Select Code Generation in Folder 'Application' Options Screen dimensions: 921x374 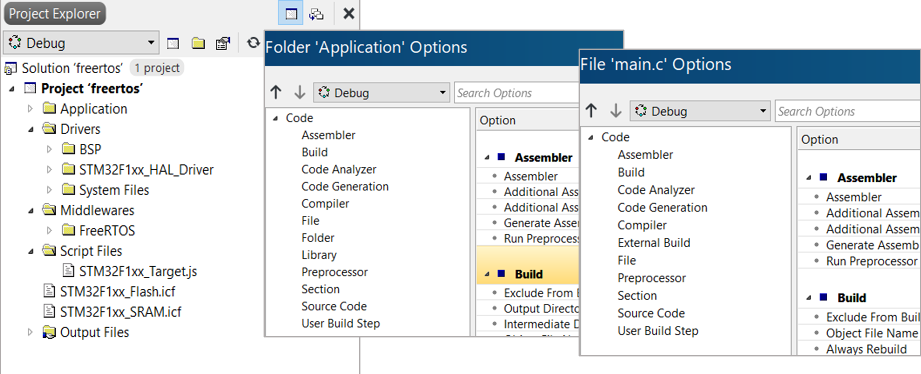point(345,186)
